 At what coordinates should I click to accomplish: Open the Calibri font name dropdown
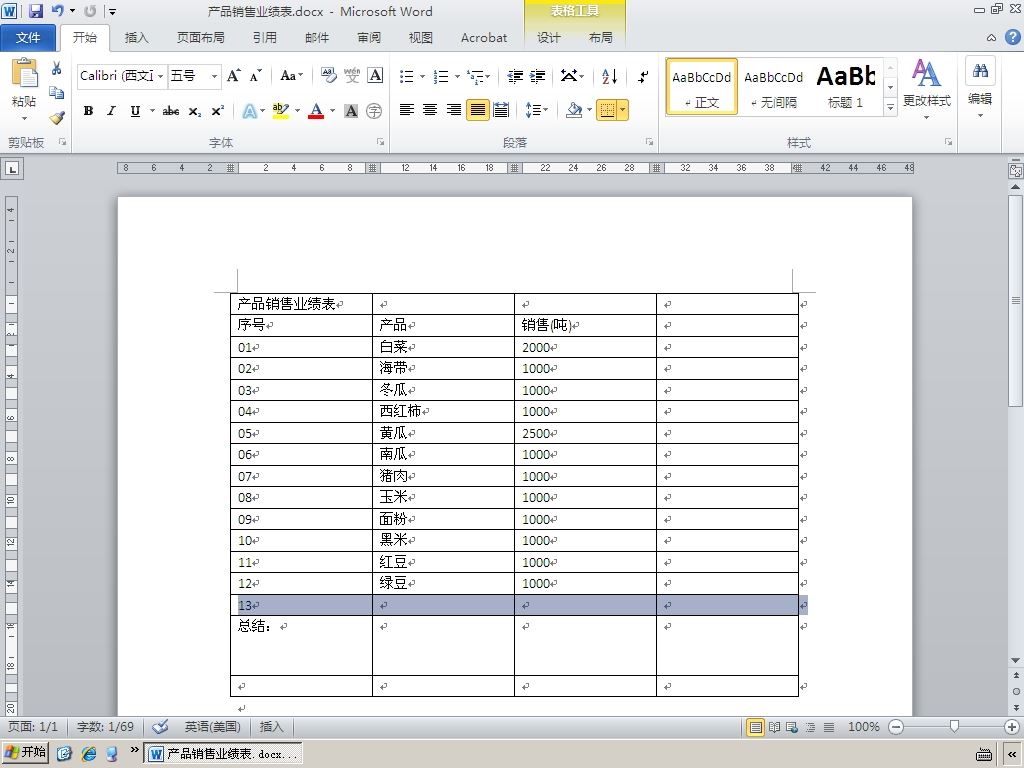tap(161, 76)
